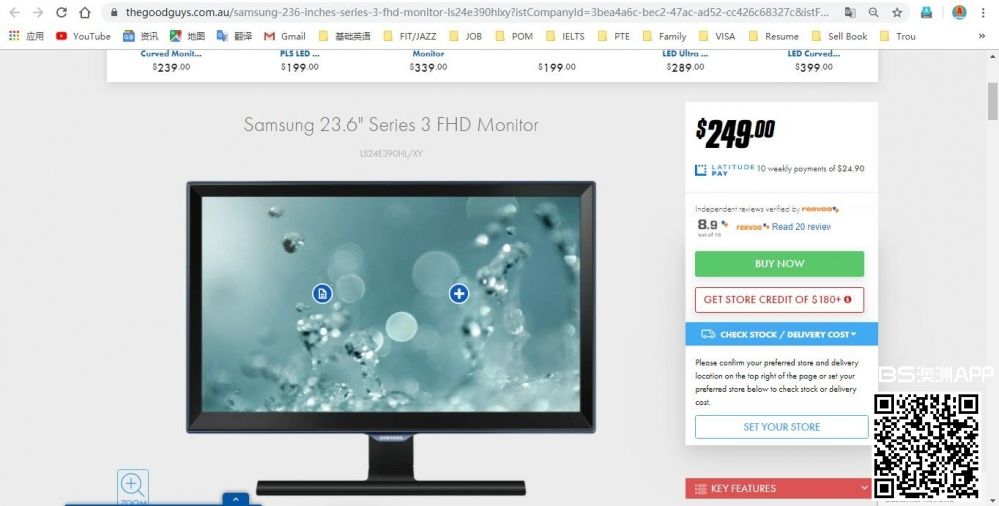Click the page's vertical scrollbar thumb
This screenshot has height=506, width=999.
[993, 101]
